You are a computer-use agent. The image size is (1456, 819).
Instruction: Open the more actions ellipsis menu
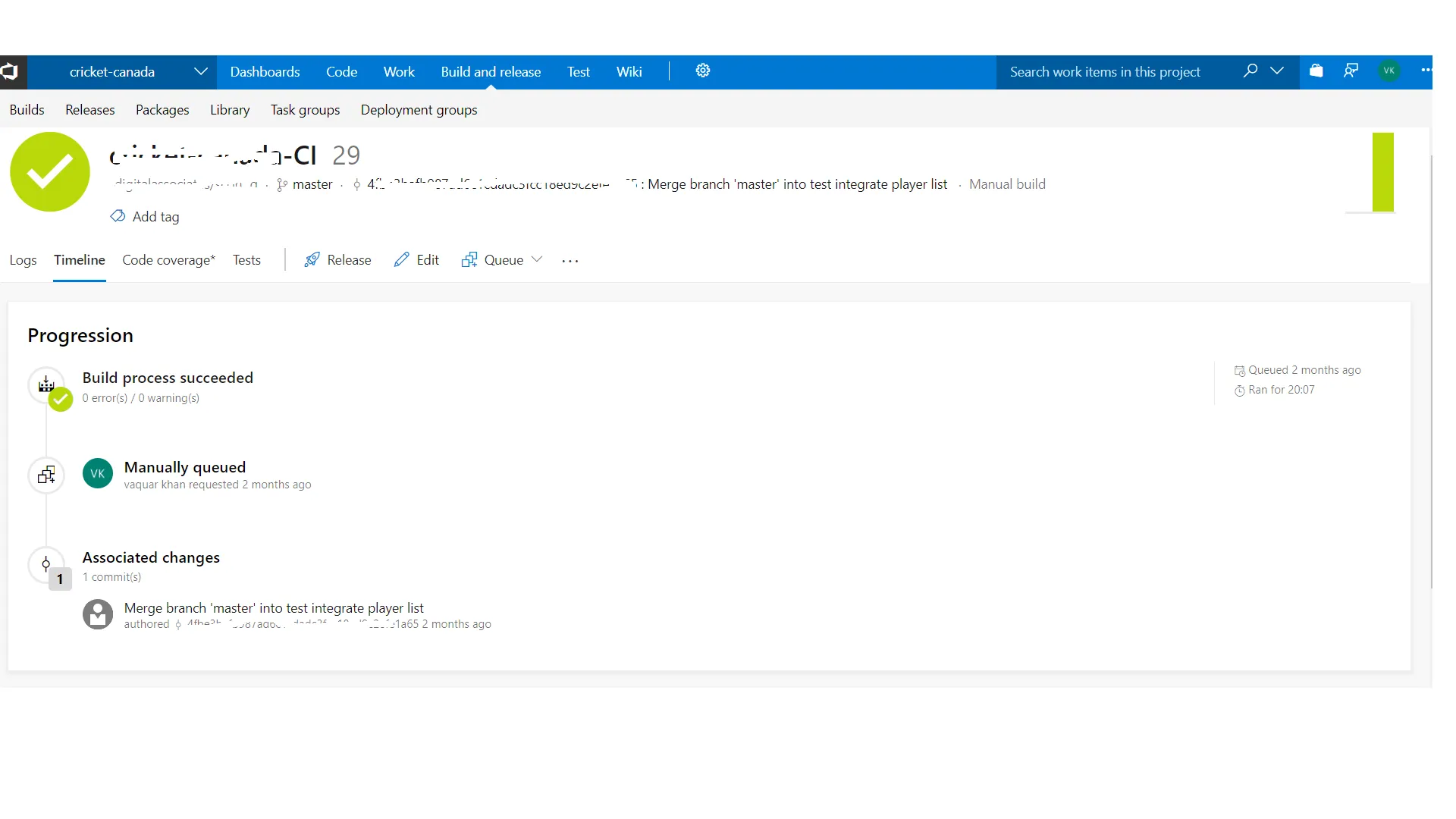(570, 261)
